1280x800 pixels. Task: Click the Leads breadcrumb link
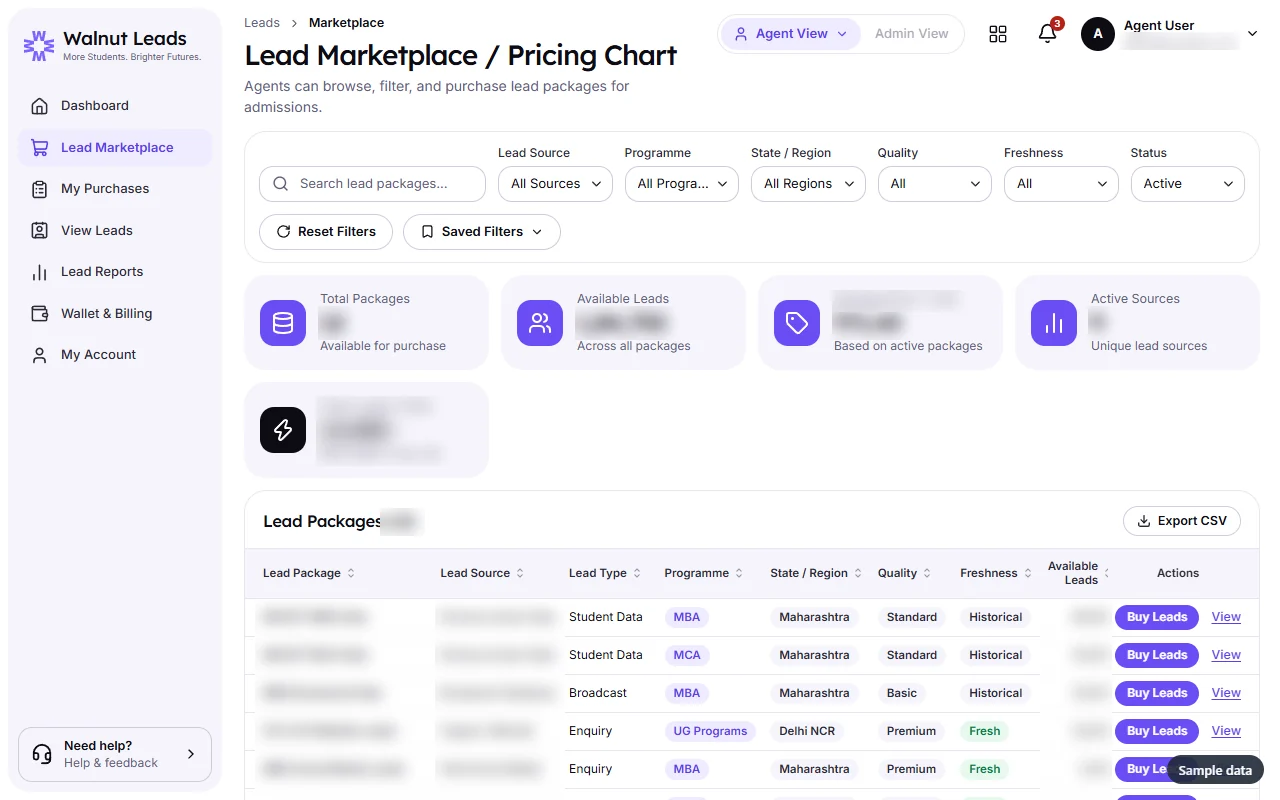tap(262, 23)
